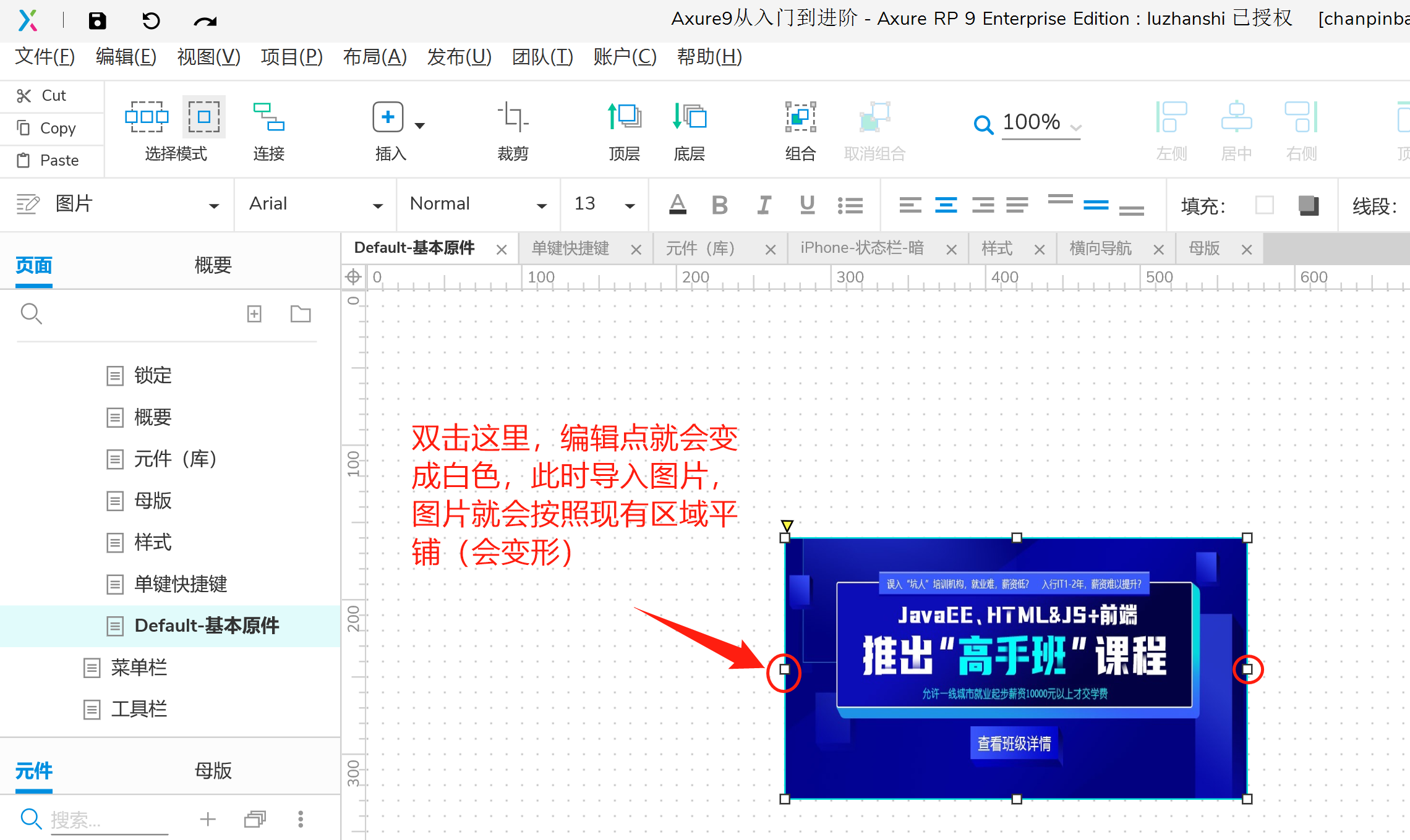Switch to the 样式 tab
The width and height of the screenshot is (1410, 840).
click(x=997, y=248)
